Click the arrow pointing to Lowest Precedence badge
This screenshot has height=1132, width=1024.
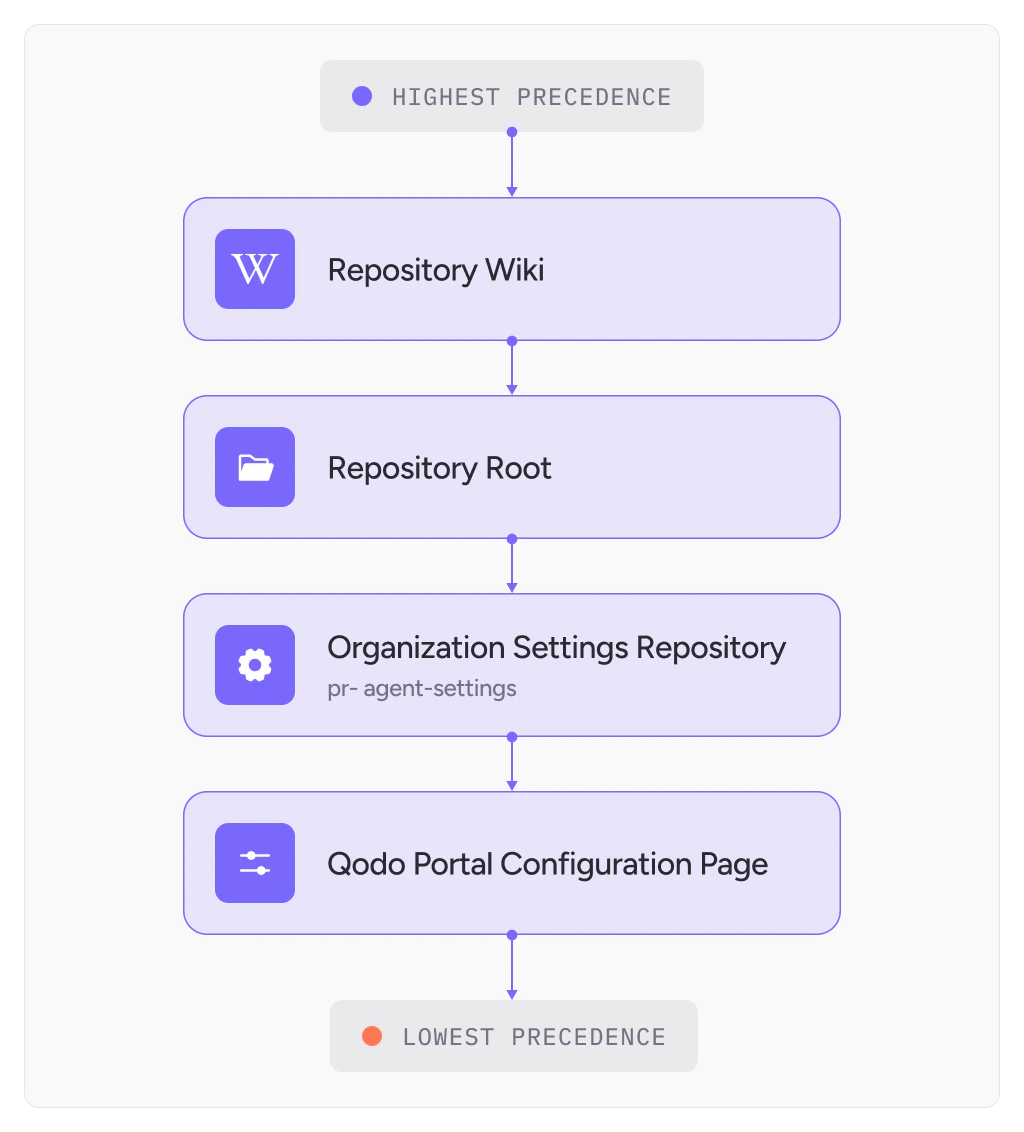tap(512, 970)
